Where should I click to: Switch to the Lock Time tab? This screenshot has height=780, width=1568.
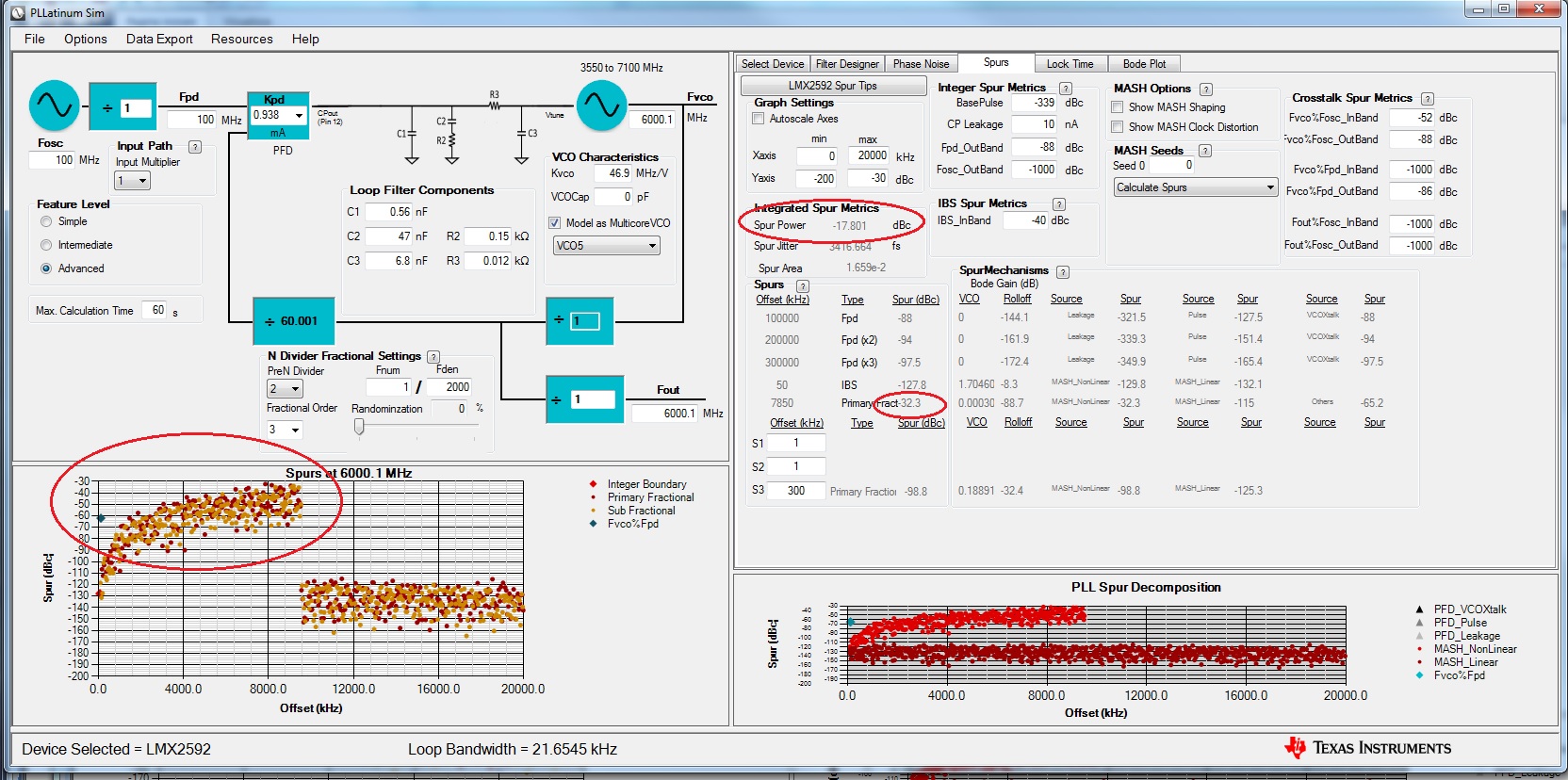point(1070,64)
